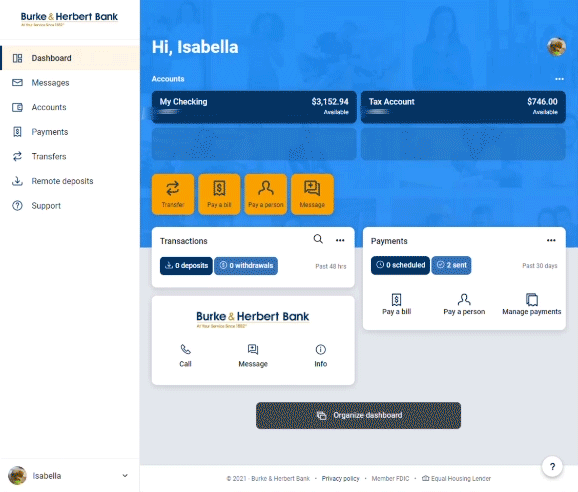Show the 0 scheduled payments filter

(x=400, y=265)
